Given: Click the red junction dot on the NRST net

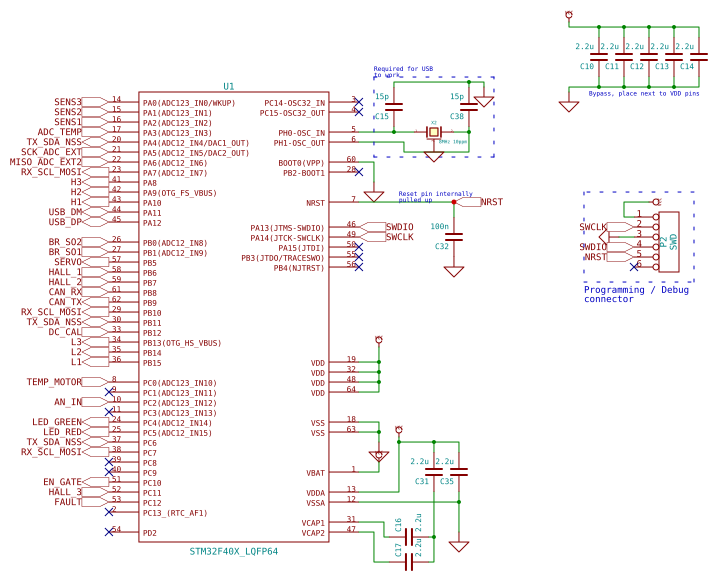Looking at the screenshot, I should [454, 202].
